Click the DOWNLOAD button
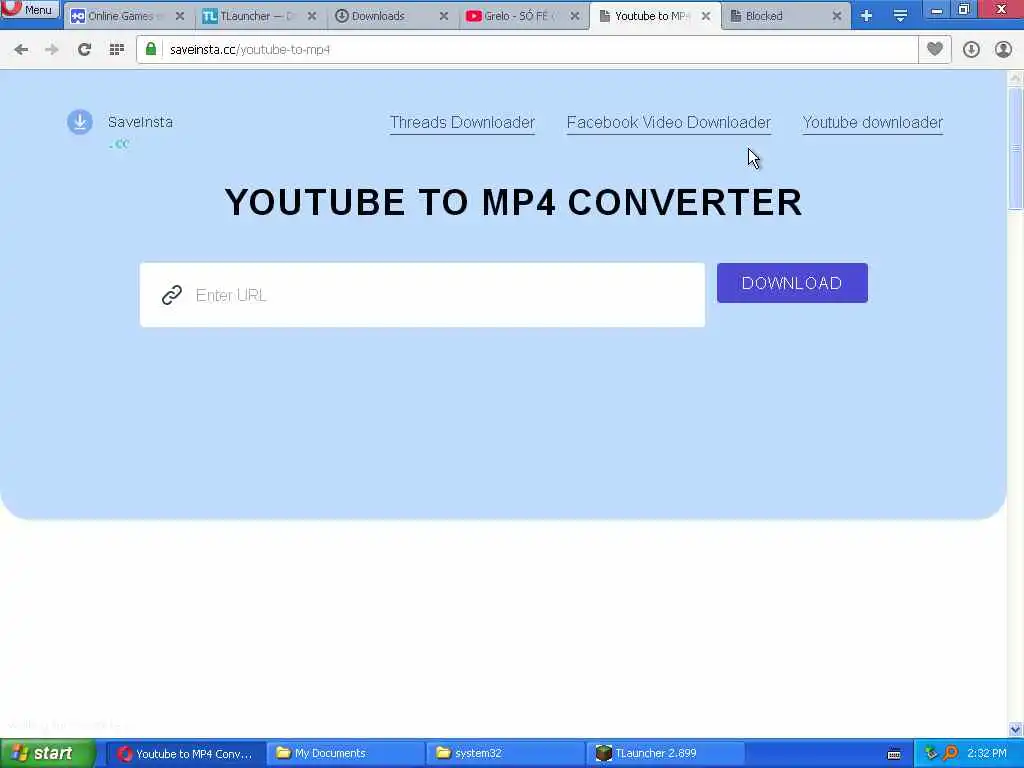This screenshot has height=768, width=1024. (x=792, y=283)
